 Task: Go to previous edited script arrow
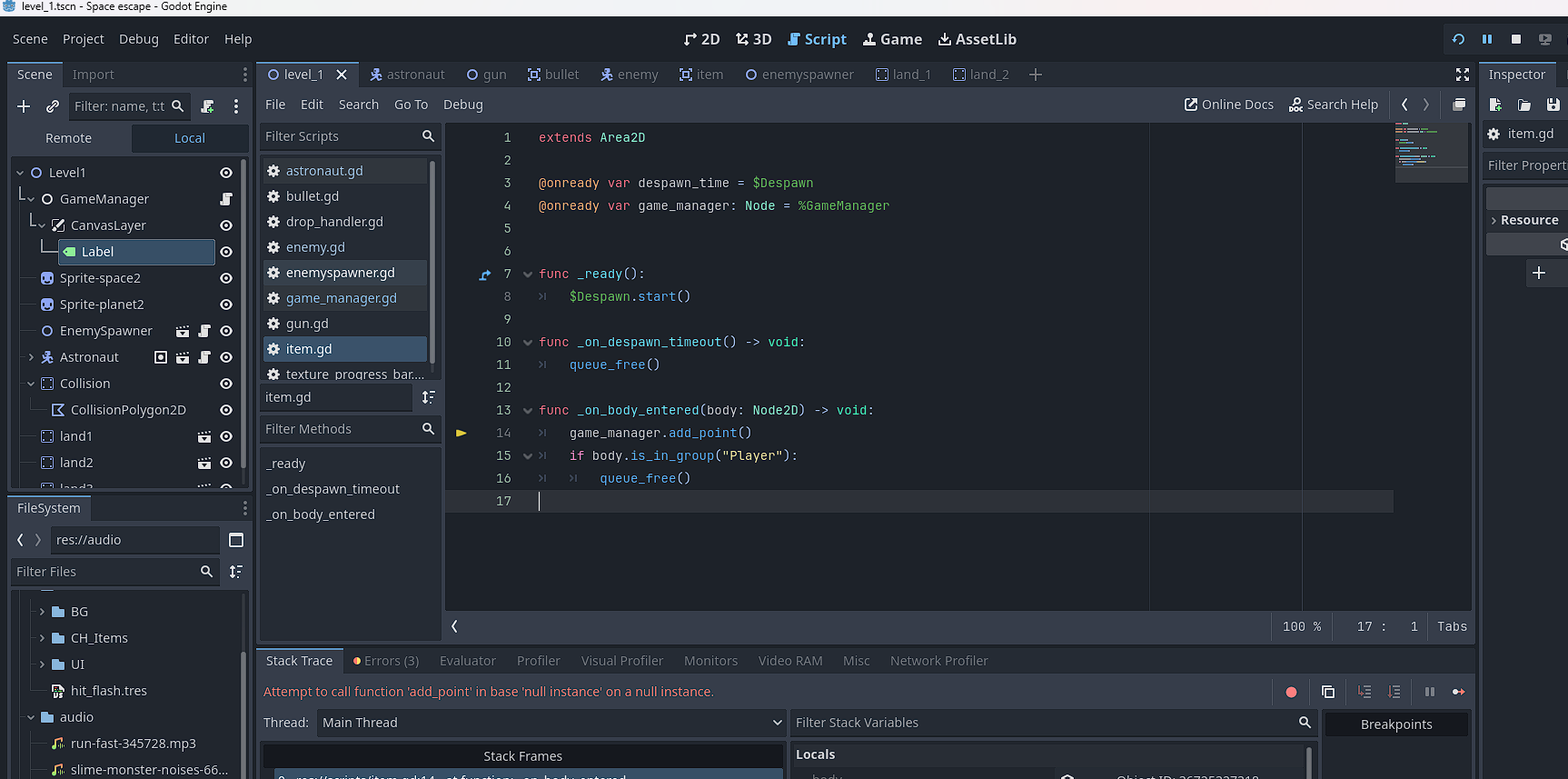point(1404,105)
